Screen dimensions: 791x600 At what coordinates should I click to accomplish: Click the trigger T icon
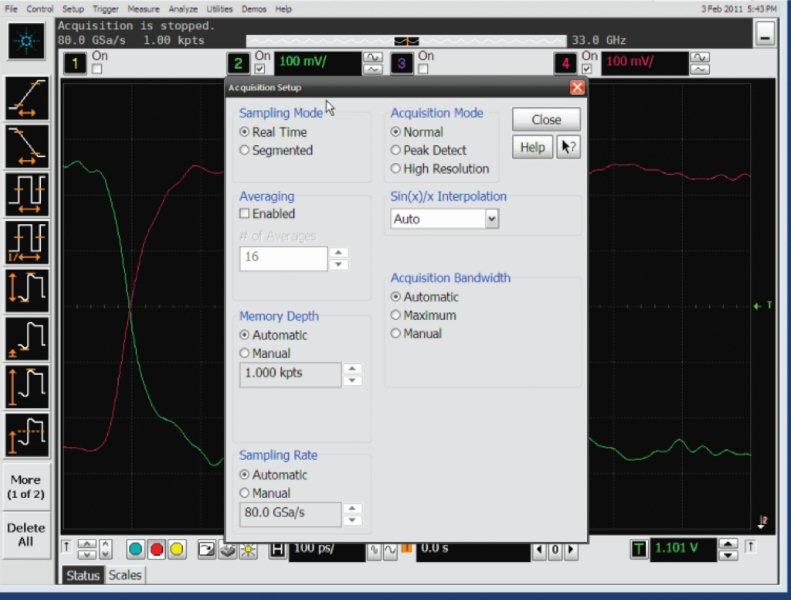[x=639, y=549]
